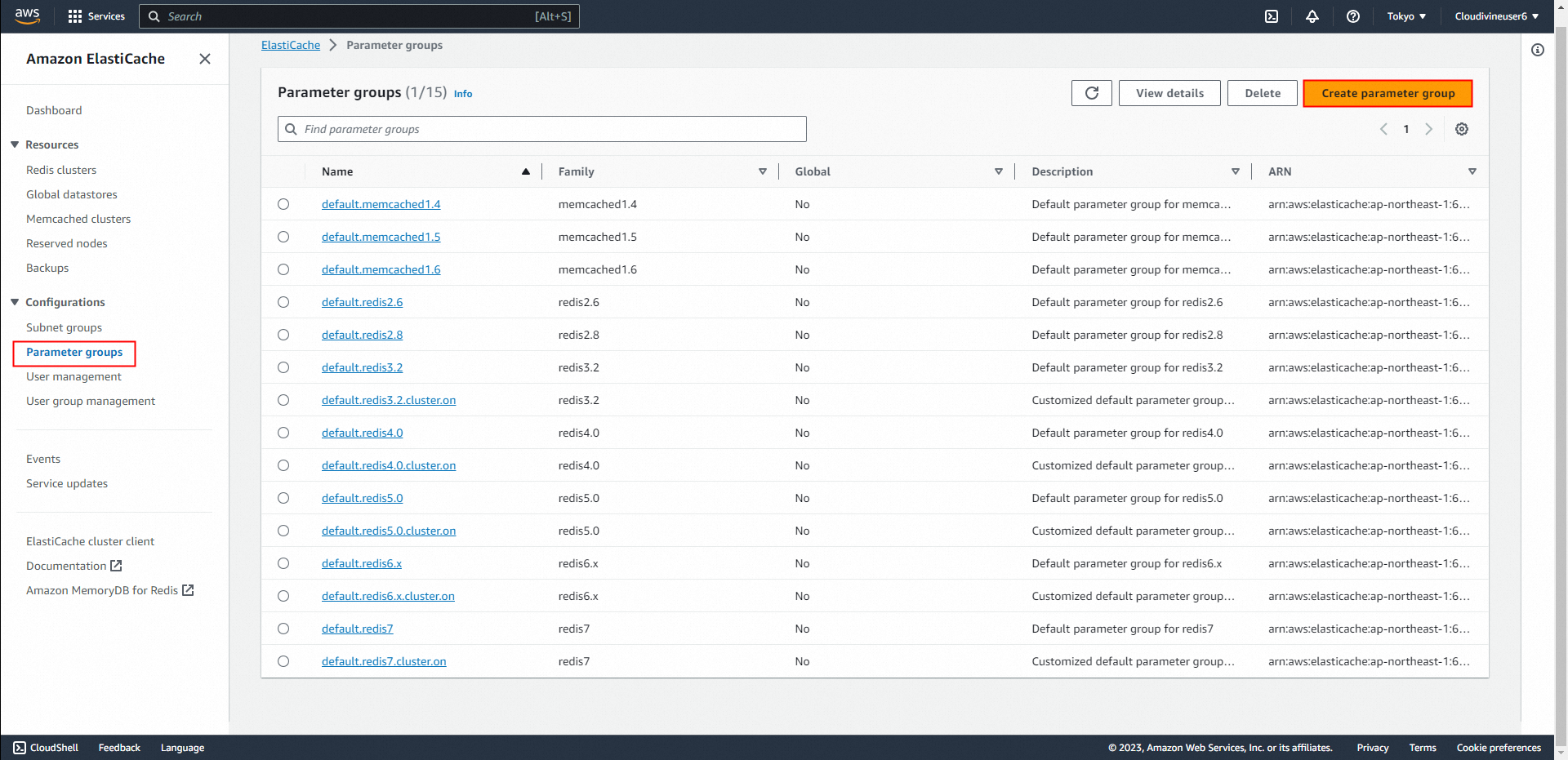Select default.redis7 radio button

(283, 629)
